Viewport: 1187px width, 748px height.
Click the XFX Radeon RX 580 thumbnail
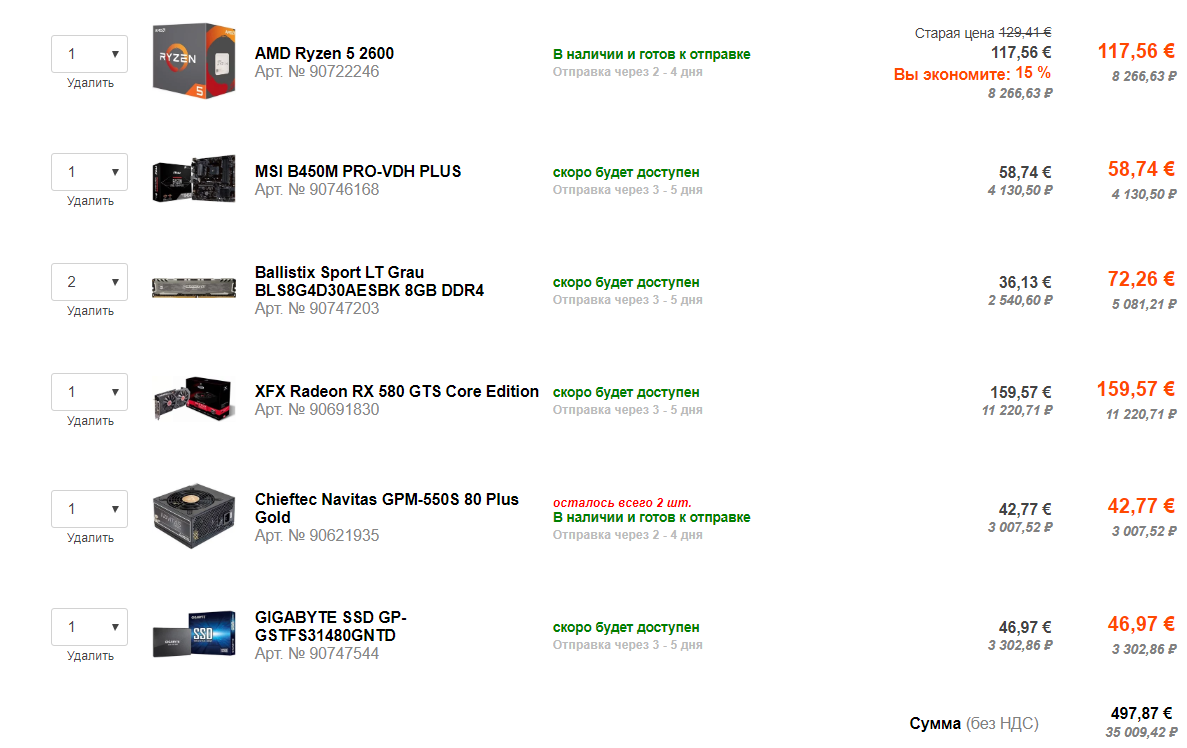coord(194,398)
